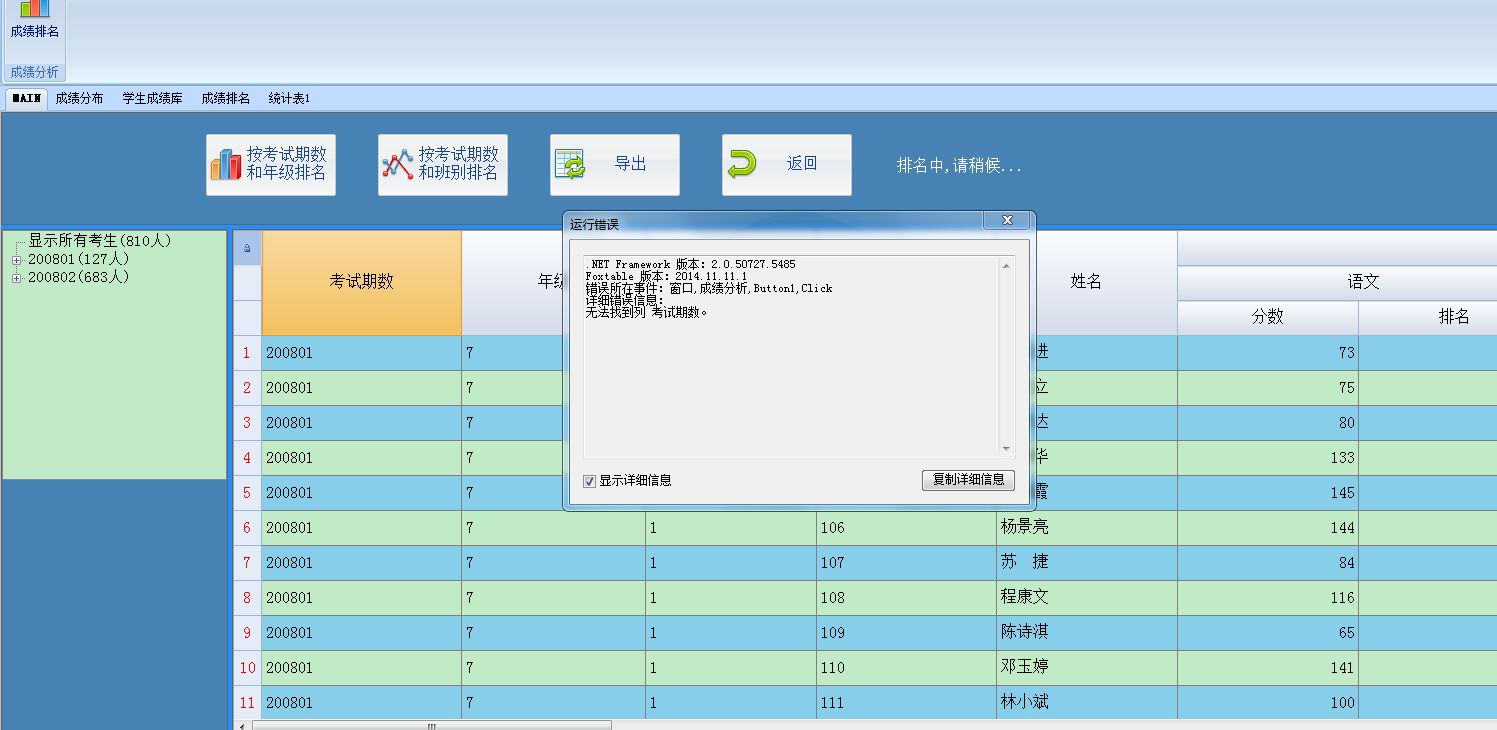Select the 200801(127人) tree item
Image resolution: width=1497 pixels, height=730 pixels.
[79, 259]
